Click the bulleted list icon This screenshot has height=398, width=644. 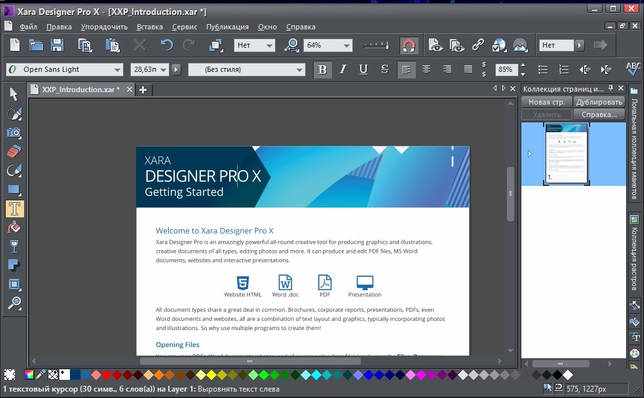(x=543, y=69)
